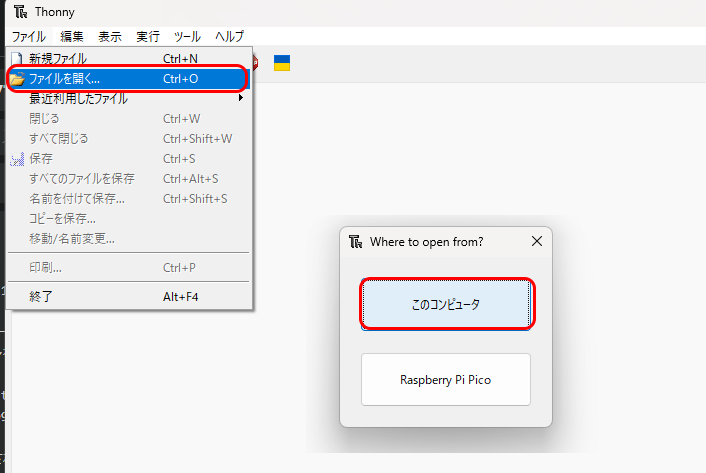Click the 名前を付けて保存... entry

point(129,198)
